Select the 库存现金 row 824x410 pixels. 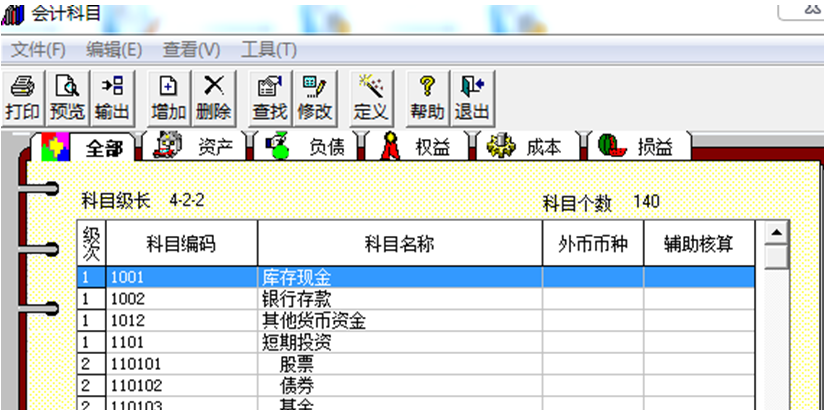click(416, 277)
